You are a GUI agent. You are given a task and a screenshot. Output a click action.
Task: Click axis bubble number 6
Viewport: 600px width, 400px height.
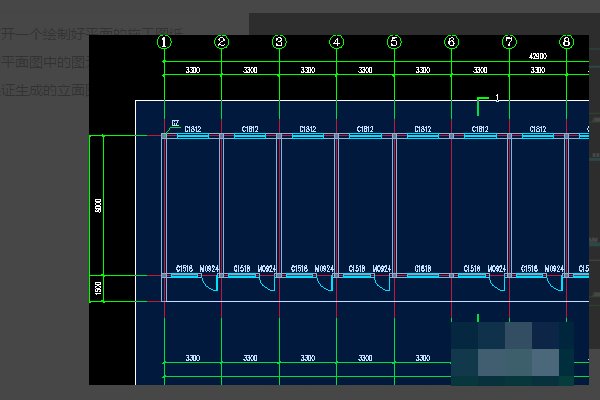click(x=451, y=42)
